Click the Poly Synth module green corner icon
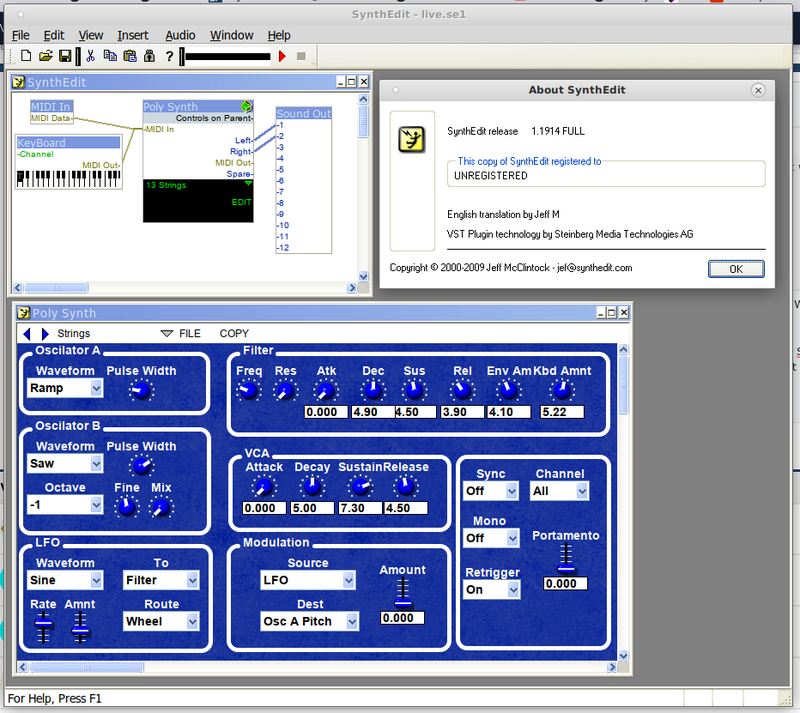 pyautogui.click(x=246, y=106)
